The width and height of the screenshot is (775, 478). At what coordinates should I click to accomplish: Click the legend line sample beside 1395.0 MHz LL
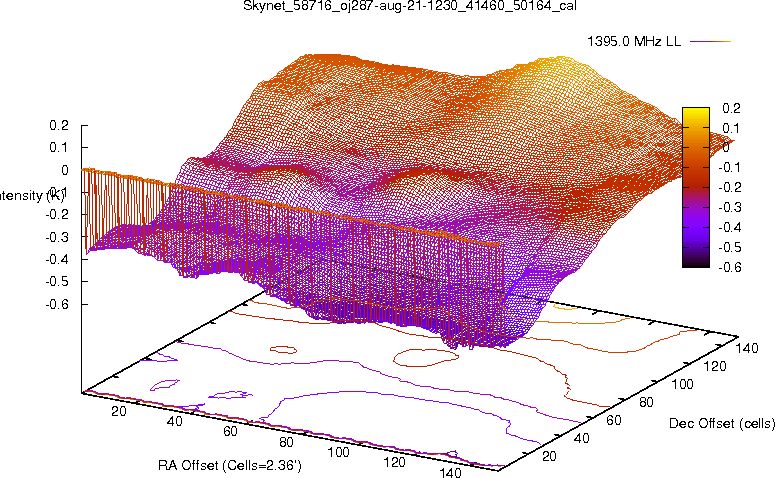710,42
